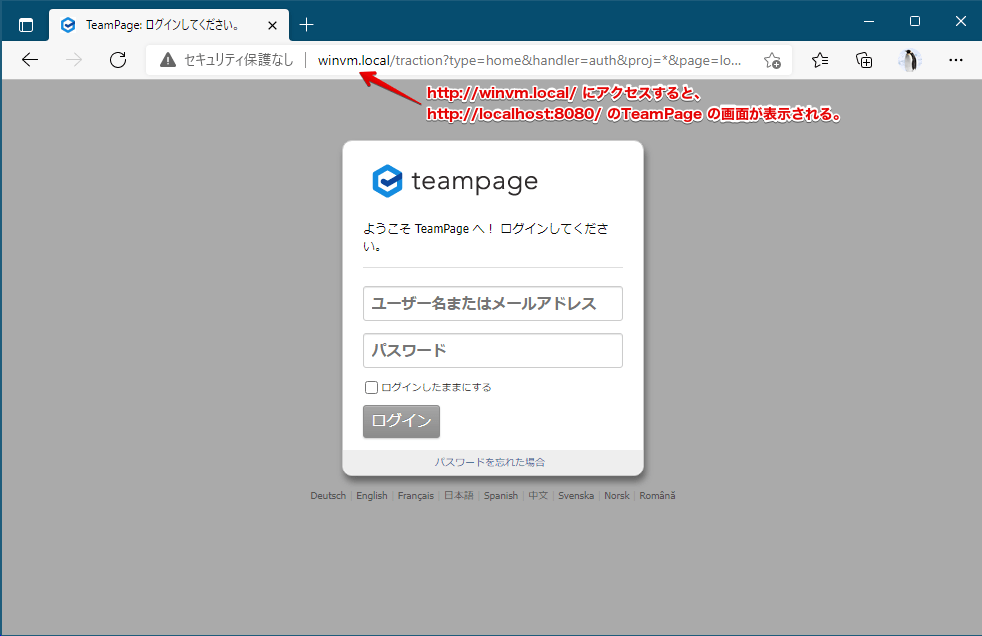The height and width of the screenshot is (636, 982).
Task: Click the address bar URL text
Action: 530,60
